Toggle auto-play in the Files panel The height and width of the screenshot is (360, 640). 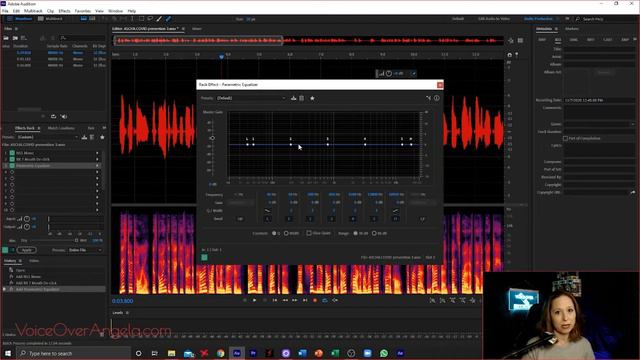[x=64, y=116]
